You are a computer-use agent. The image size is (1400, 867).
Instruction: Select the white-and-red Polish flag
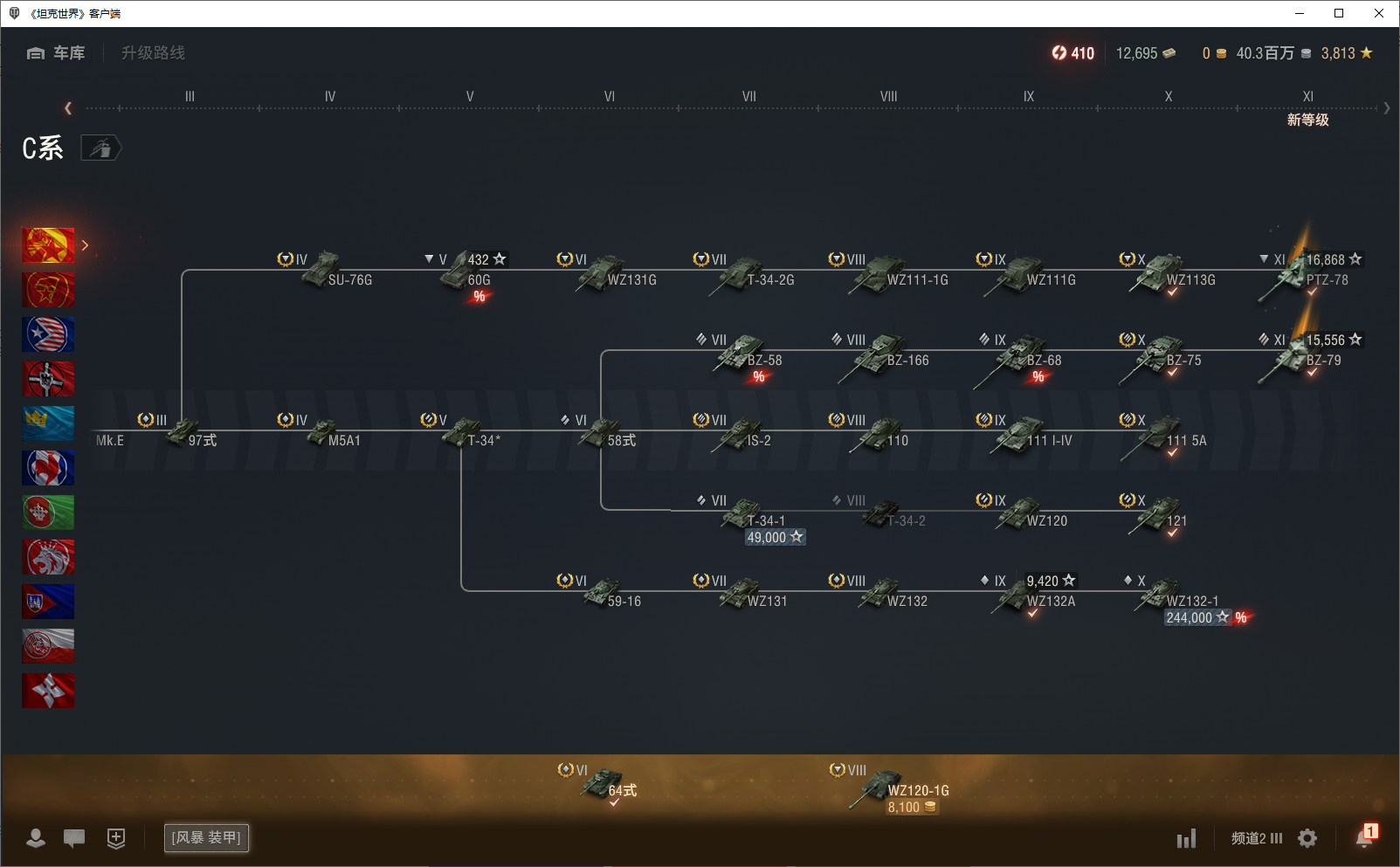pos(48,646)
